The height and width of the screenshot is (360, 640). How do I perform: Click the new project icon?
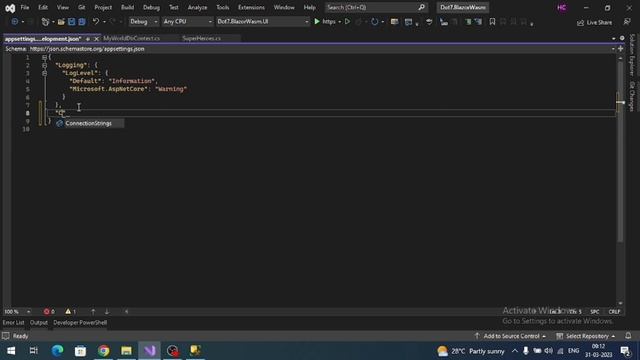click(45, 22)
